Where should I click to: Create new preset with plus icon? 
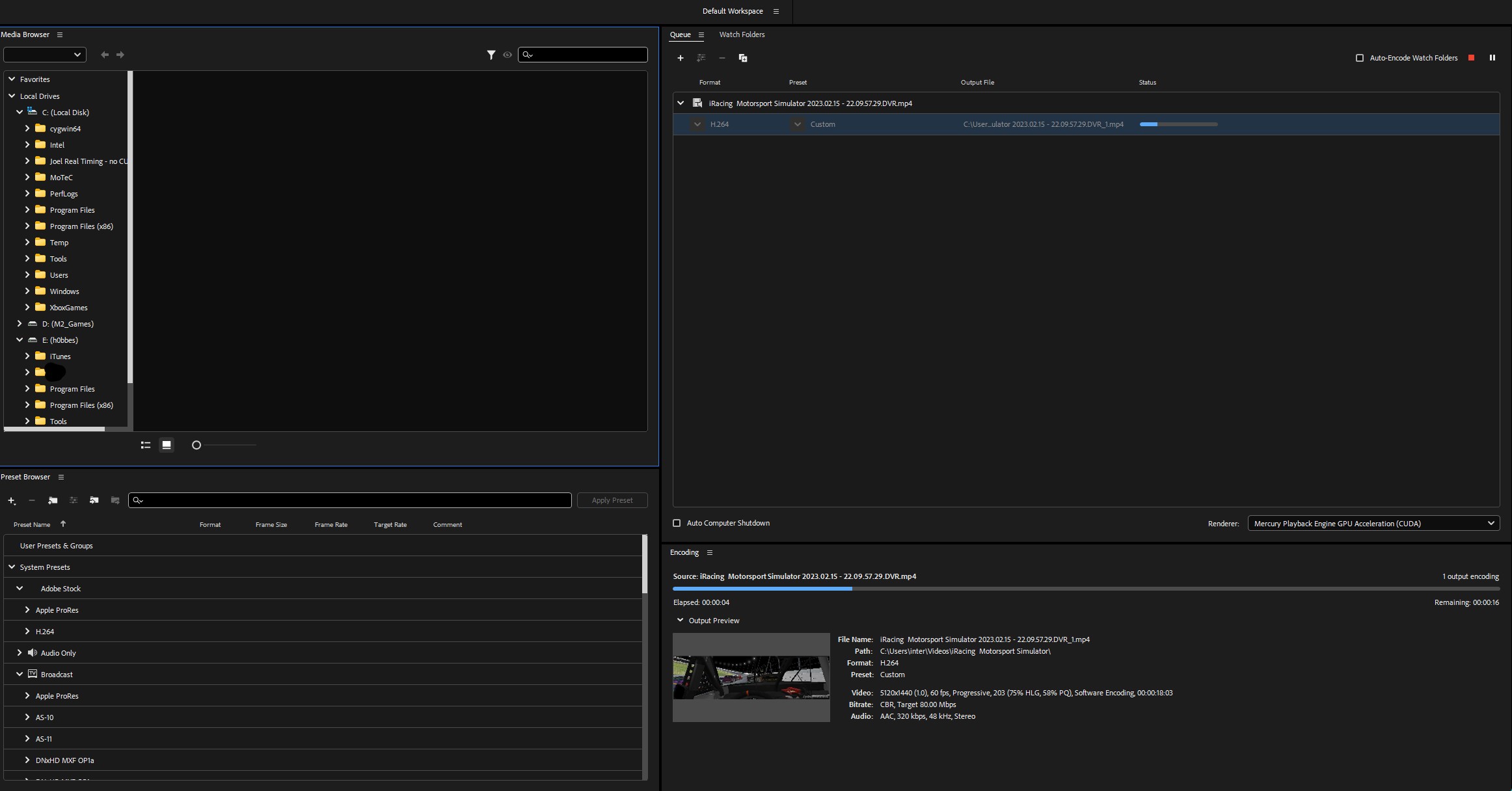(11, 500)
